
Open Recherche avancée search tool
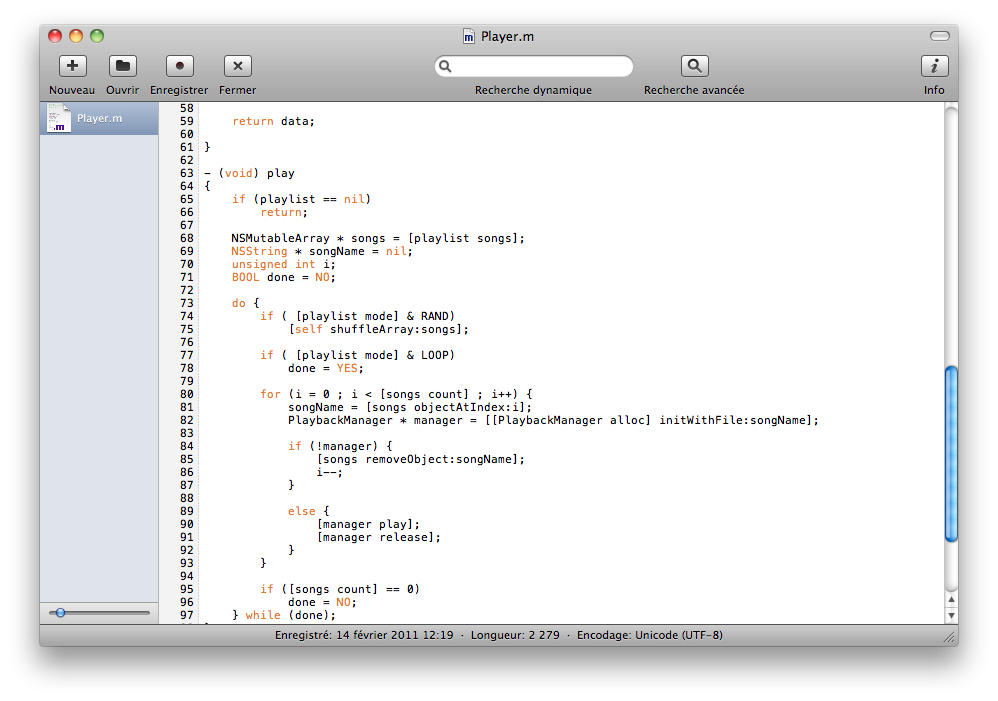coord(694,66)
